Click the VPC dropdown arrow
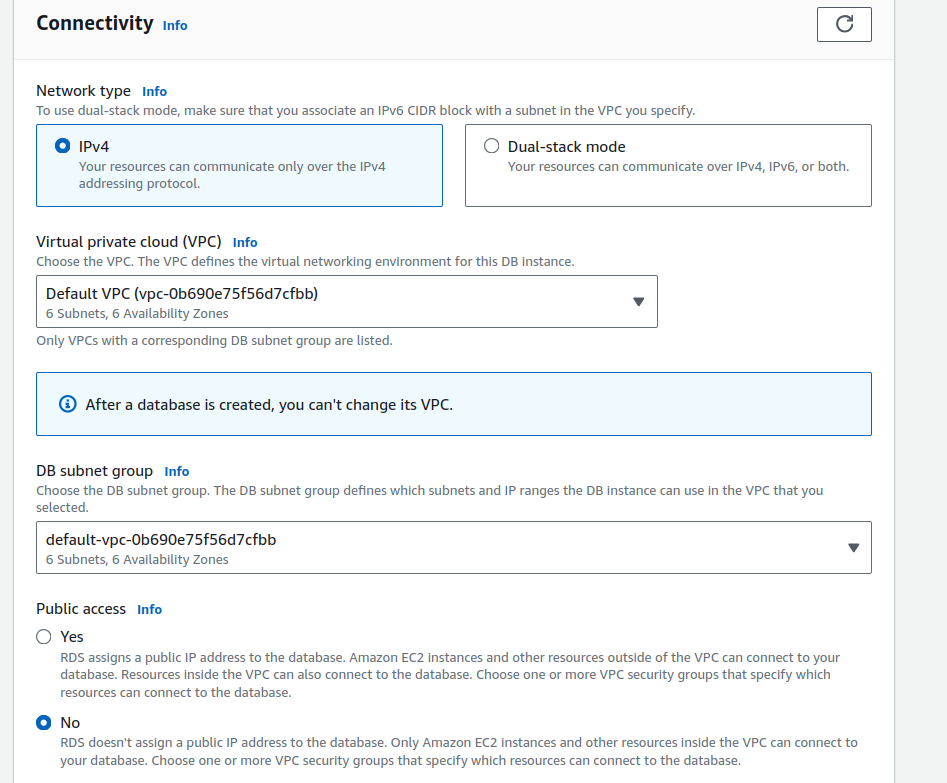Screen dimensions: 947x783 (639, 302)
